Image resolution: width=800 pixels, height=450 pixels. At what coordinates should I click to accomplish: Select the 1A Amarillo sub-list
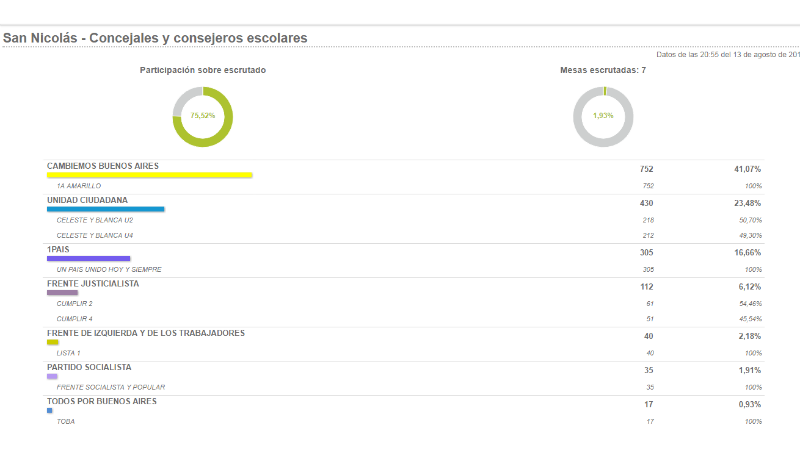tap(79, 186)
